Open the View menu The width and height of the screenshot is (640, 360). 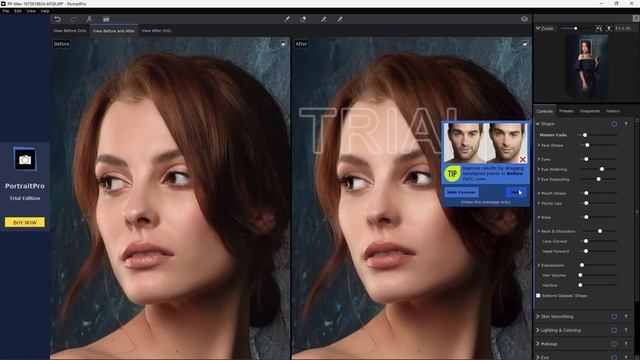pyautogui.click(x=31, y=11)
